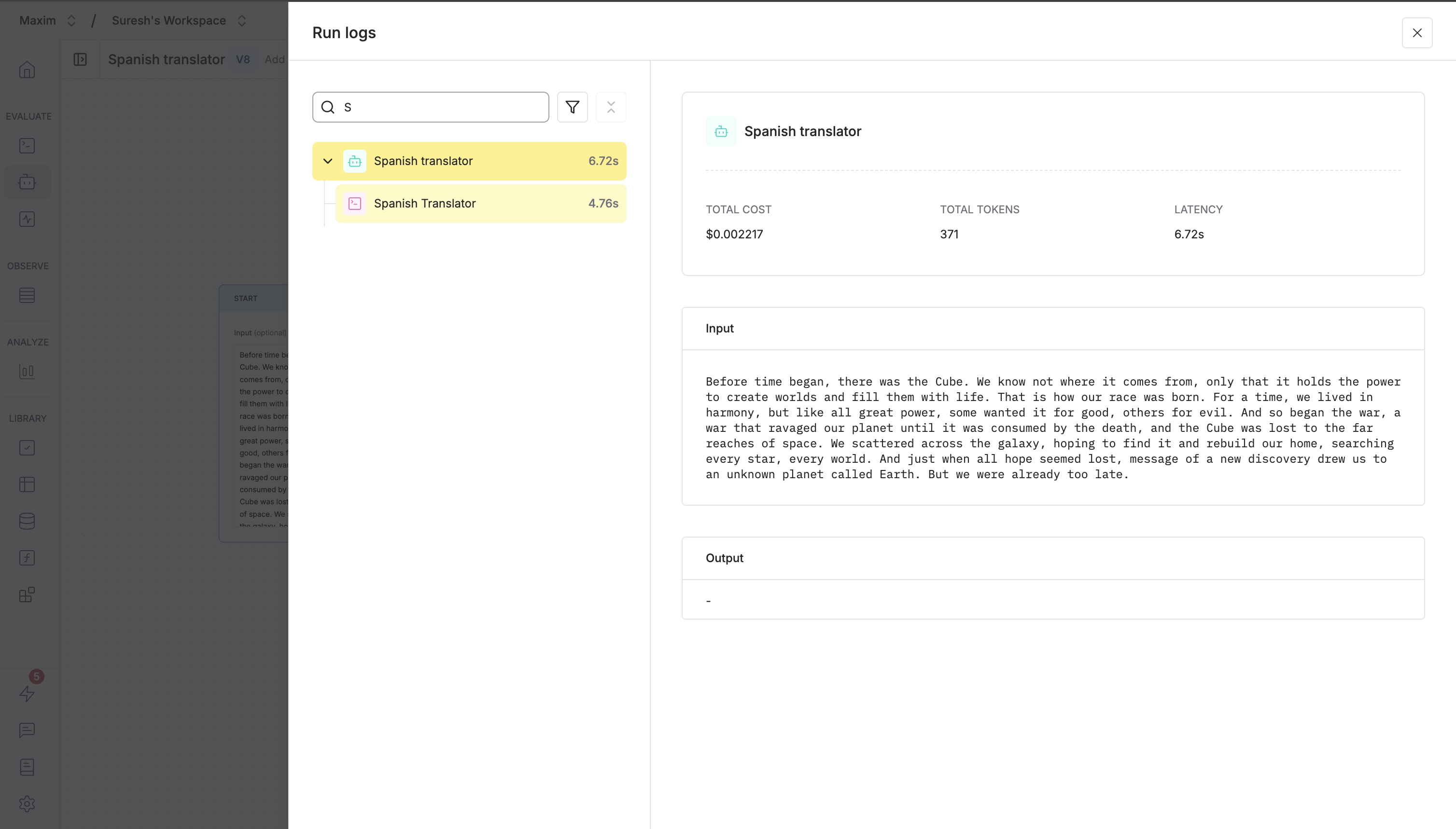Open the Logs icon under Observe

27,295
